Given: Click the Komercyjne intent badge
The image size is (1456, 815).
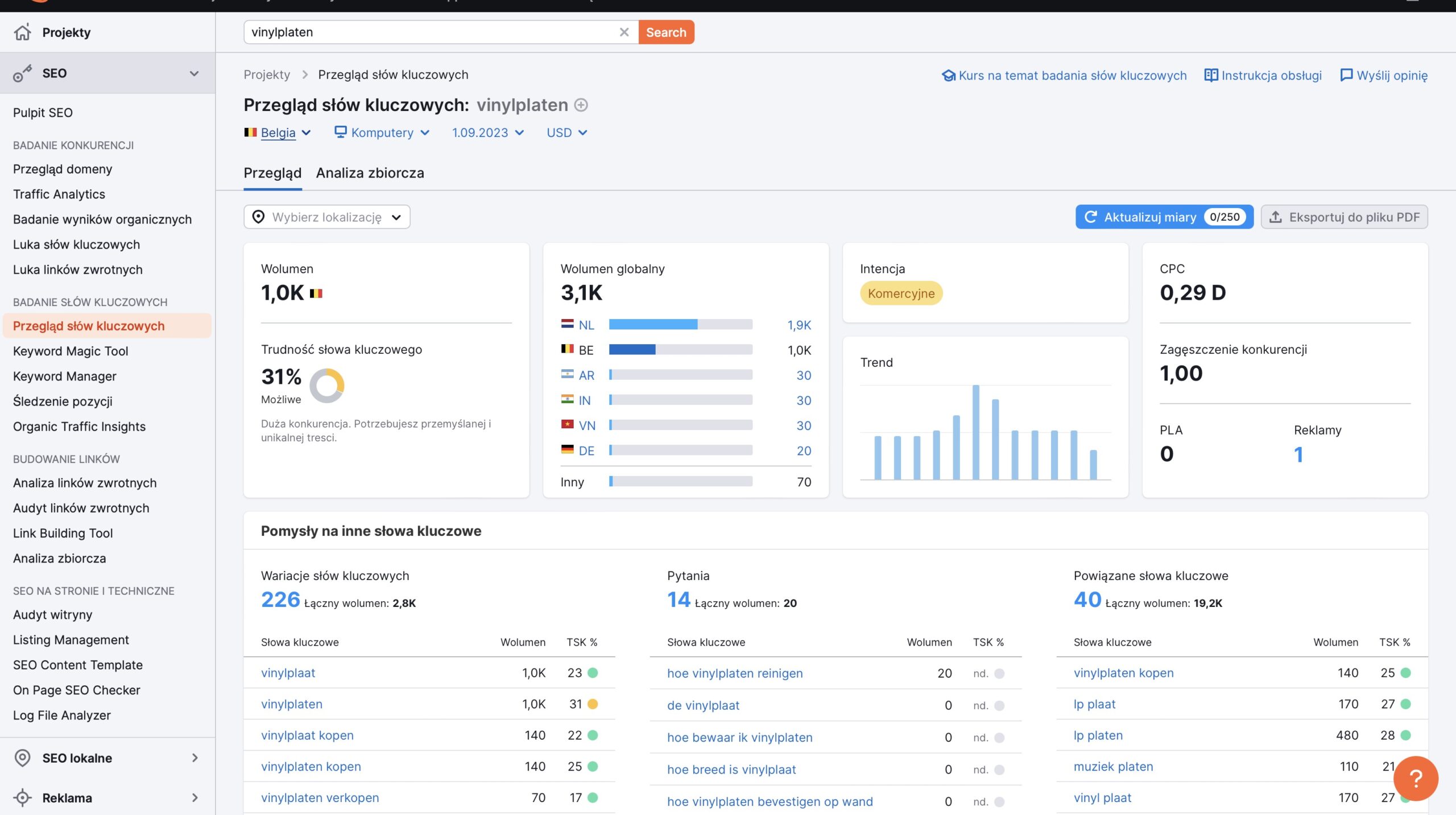Looking at the screenshot, I should (x=901, y=293).
